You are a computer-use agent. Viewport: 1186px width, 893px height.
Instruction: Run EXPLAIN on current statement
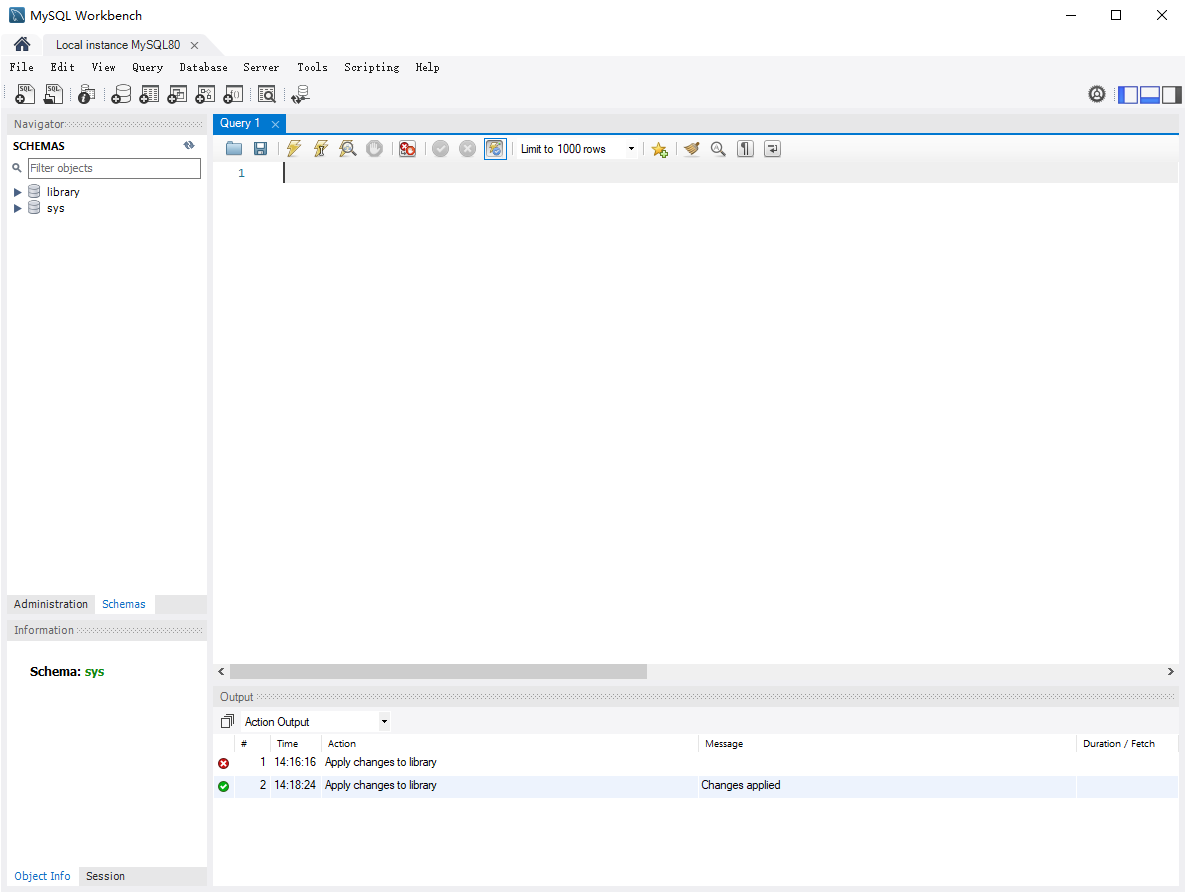pyautogui.click(x=348, y=148)
